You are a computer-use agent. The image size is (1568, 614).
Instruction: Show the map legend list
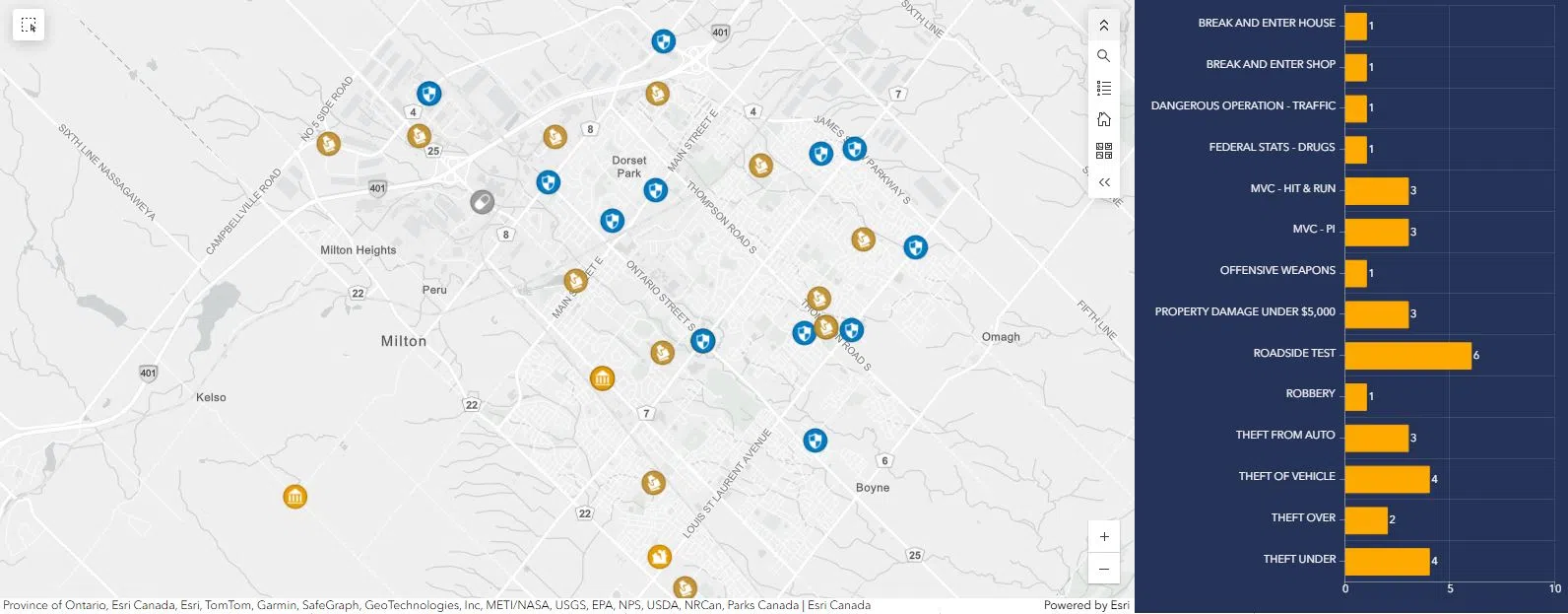tap(1103, 88)
